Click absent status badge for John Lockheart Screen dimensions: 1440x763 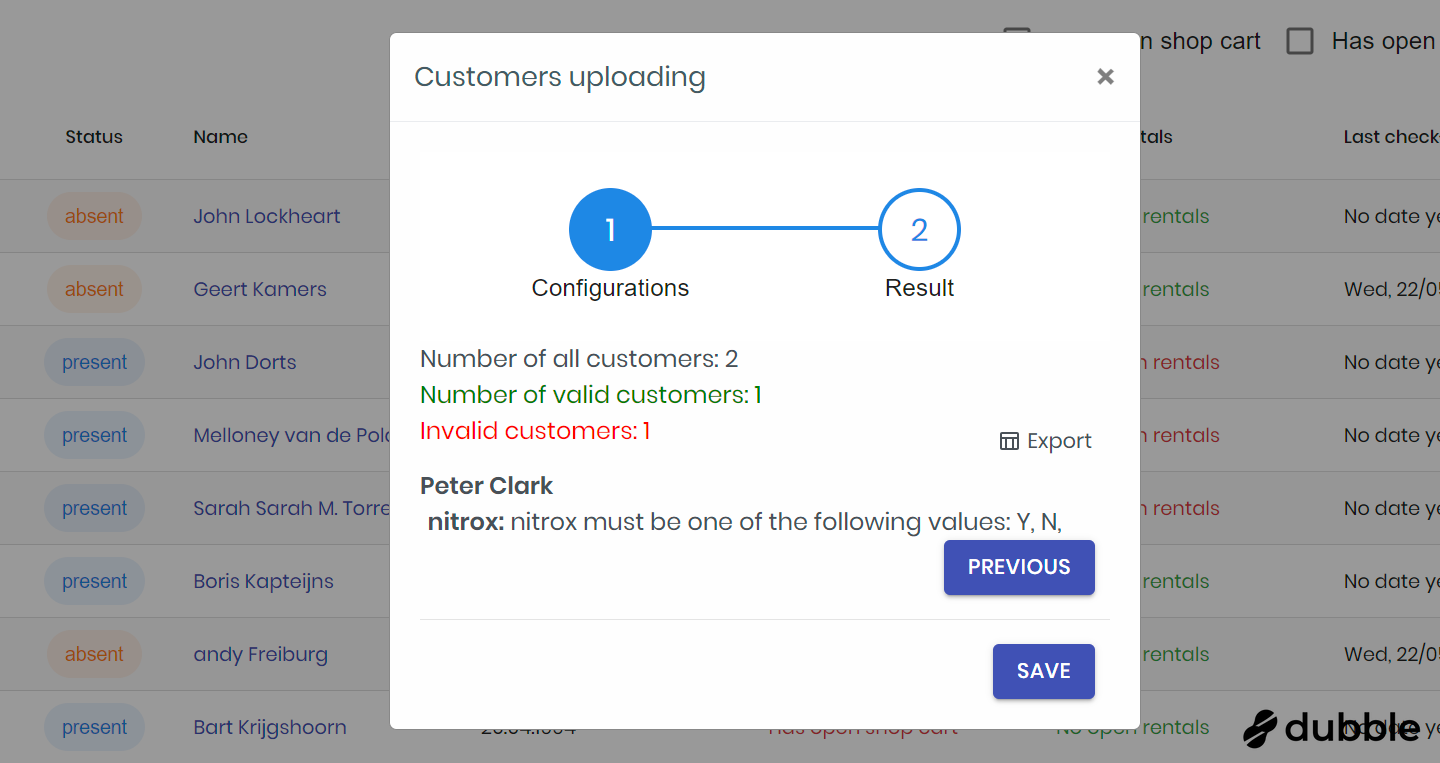(x=94, y=216)
